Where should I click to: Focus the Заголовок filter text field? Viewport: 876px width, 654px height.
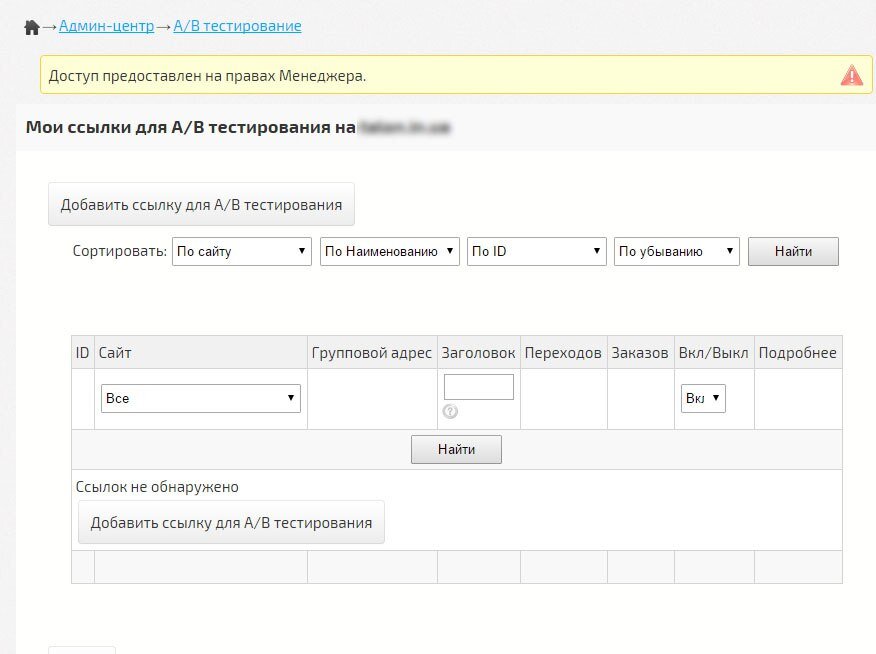click(x=478, y=387)
